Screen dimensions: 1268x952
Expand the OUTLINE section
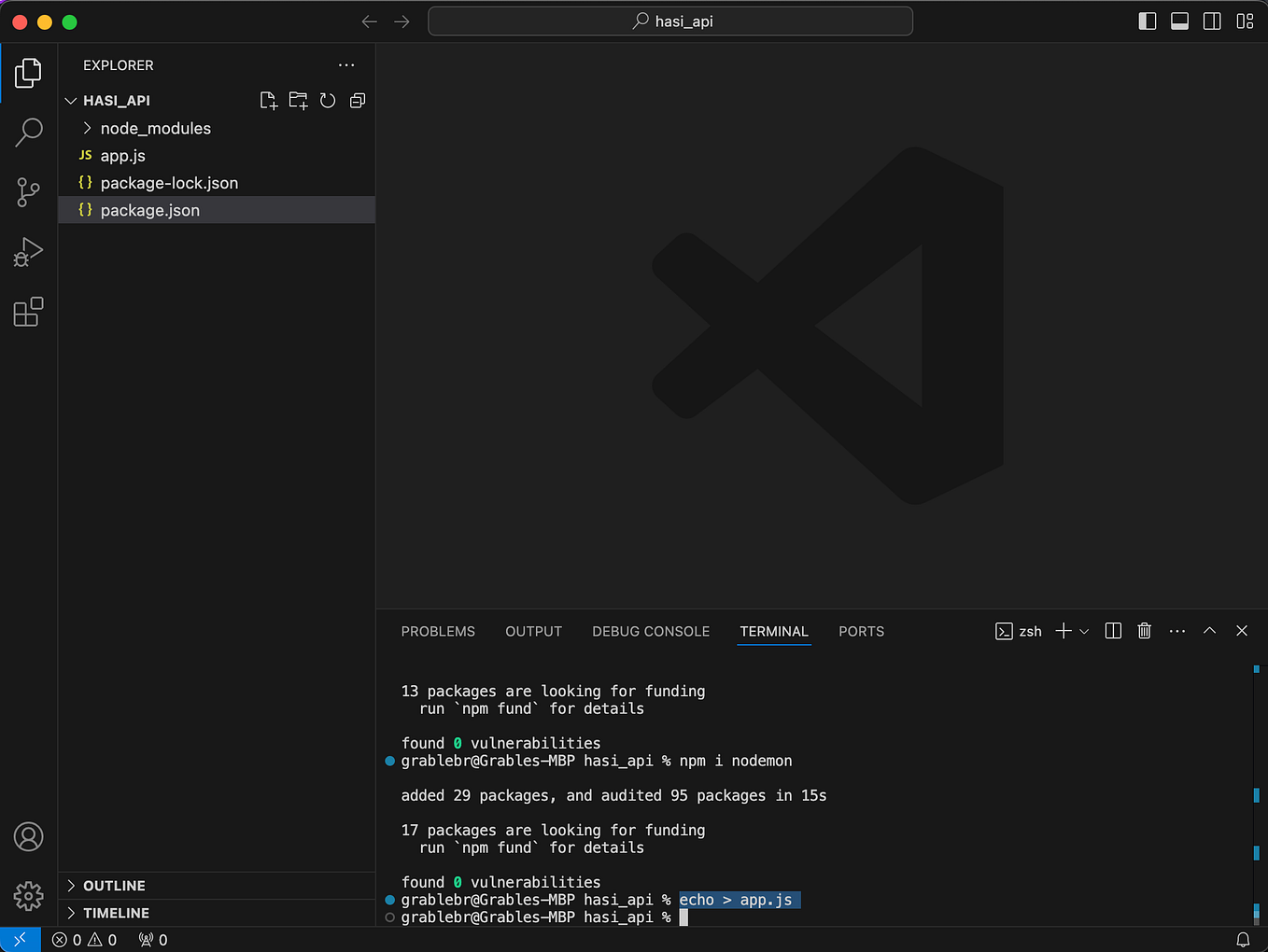(115, 885)
